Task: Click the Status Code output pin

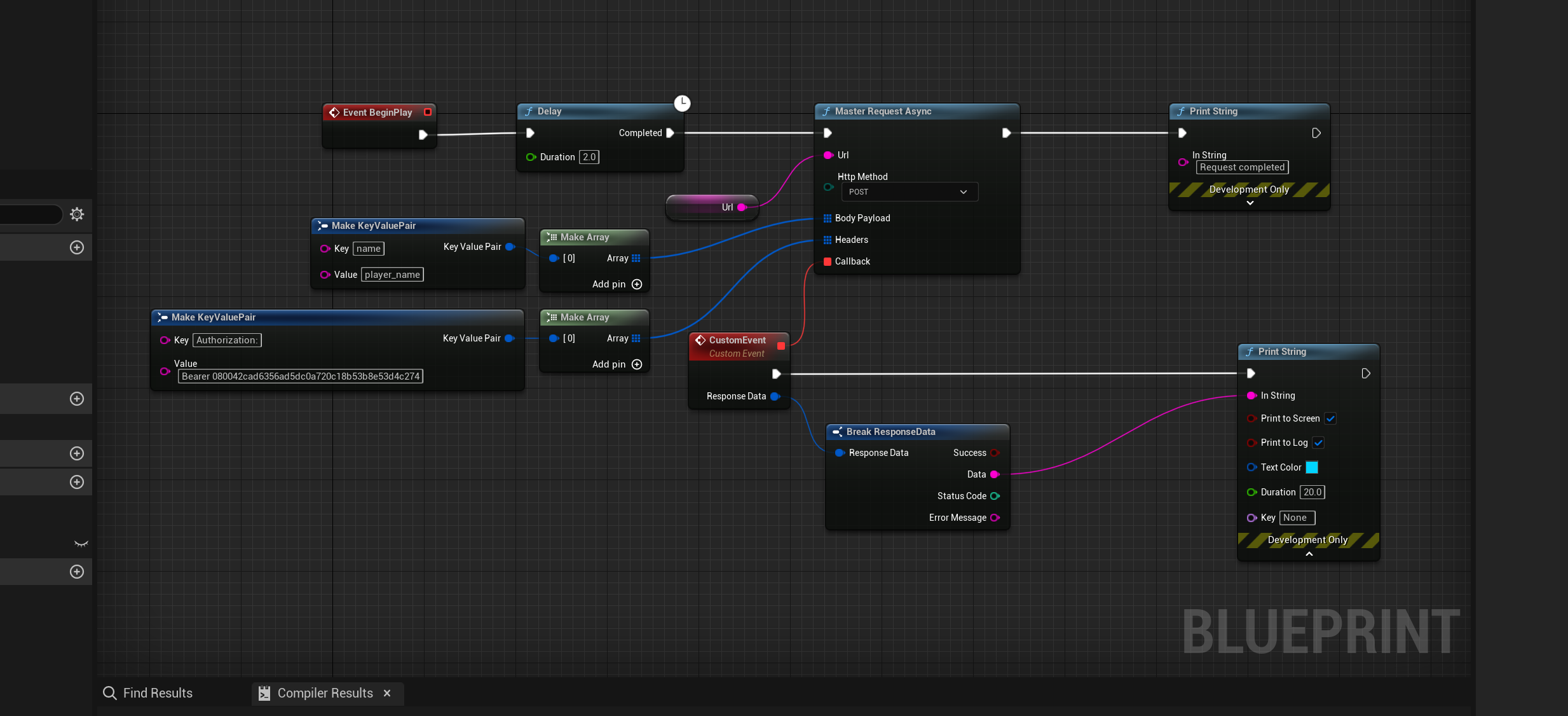Action: click(995, 496)
